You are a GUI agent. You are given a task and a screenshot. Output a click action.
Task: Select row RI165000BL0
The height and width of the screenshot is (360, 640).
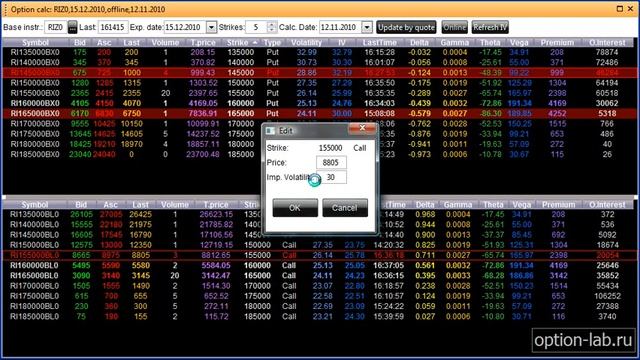(318, 276)
